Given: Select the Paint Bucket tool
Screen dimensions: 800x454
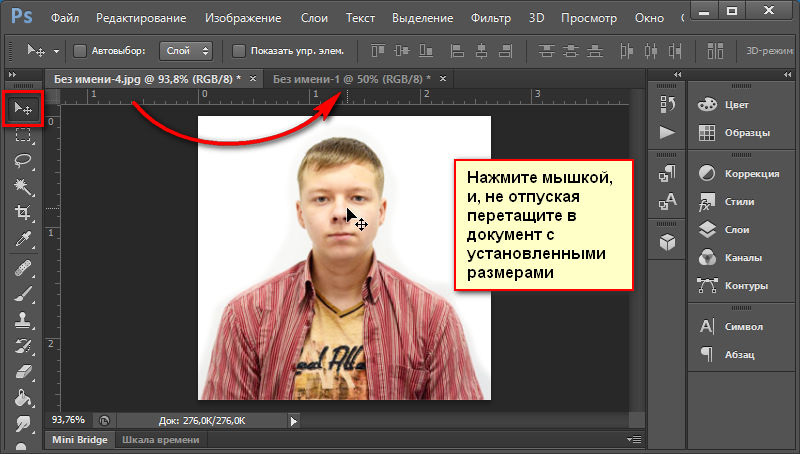Looking at the screenshot, I should pyautogui.click(x=23, y=398).
